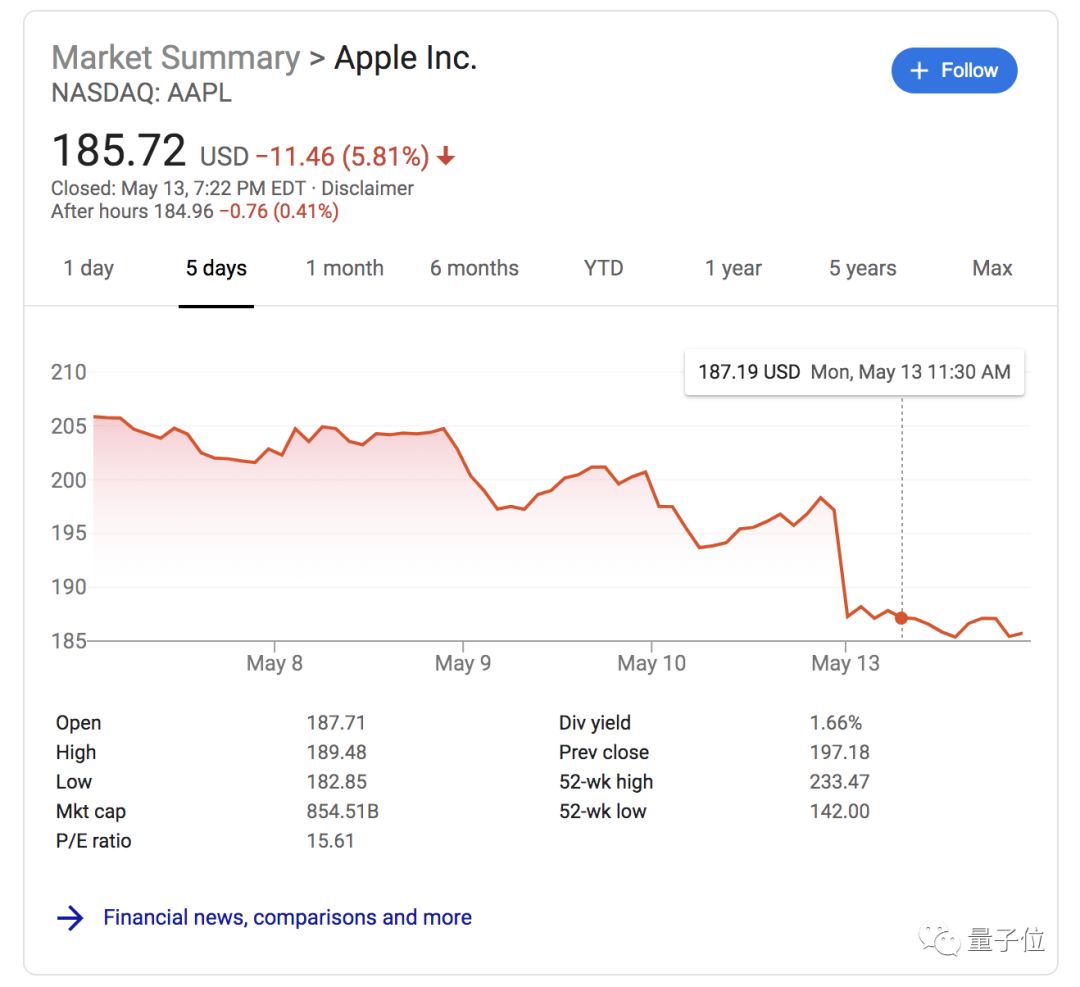
Task: Switch to the 1 month range
Action: (345, 268)
